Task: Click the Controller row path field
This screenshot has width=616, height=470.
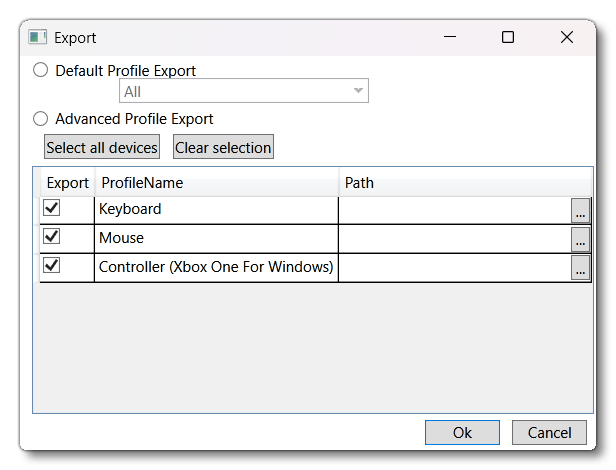Action: 455,268
